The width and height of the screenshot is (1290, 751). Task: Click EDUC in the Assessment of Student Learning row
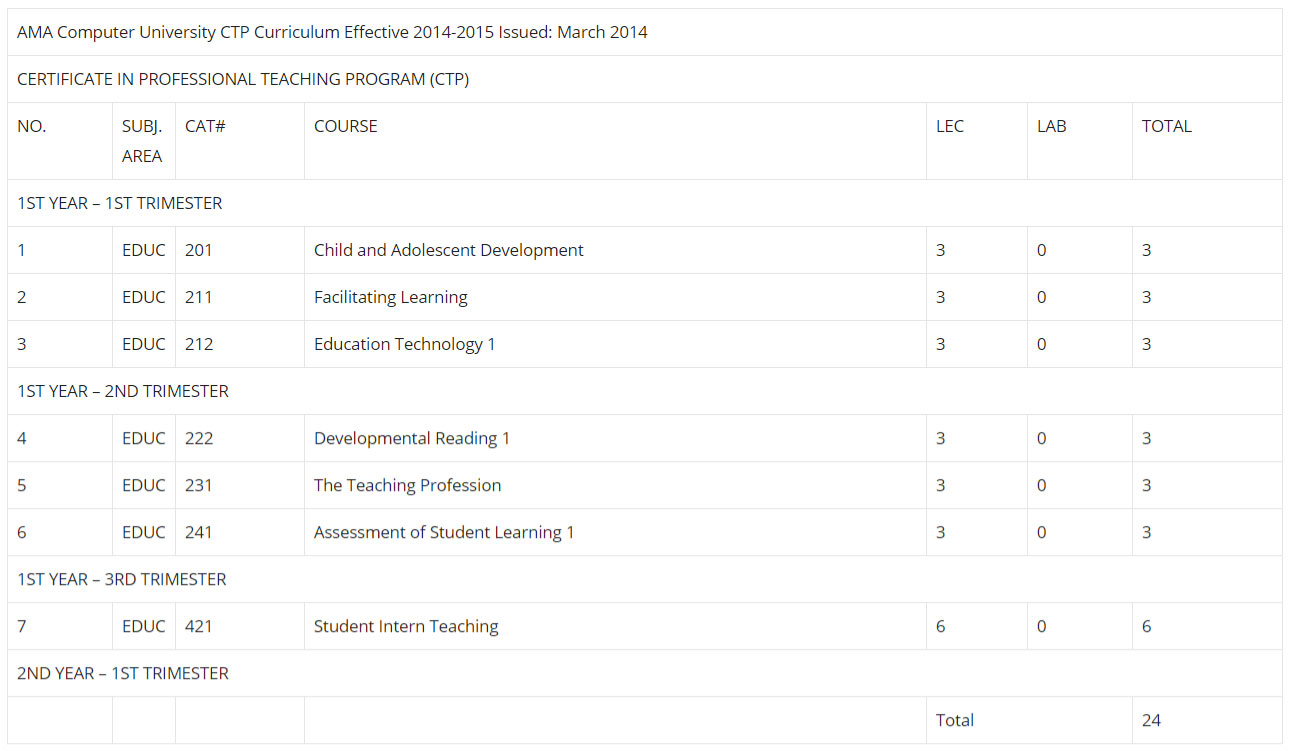click(144, 532)
